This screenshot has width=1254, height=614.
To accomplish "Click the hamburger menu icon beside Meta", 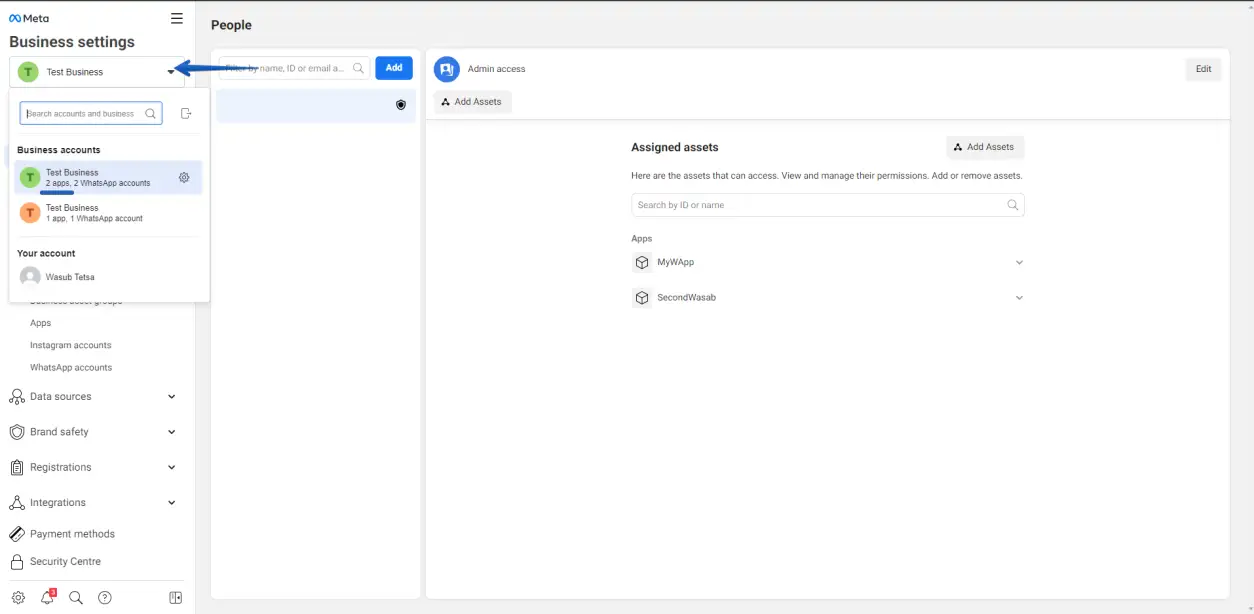I will (177, 18).
